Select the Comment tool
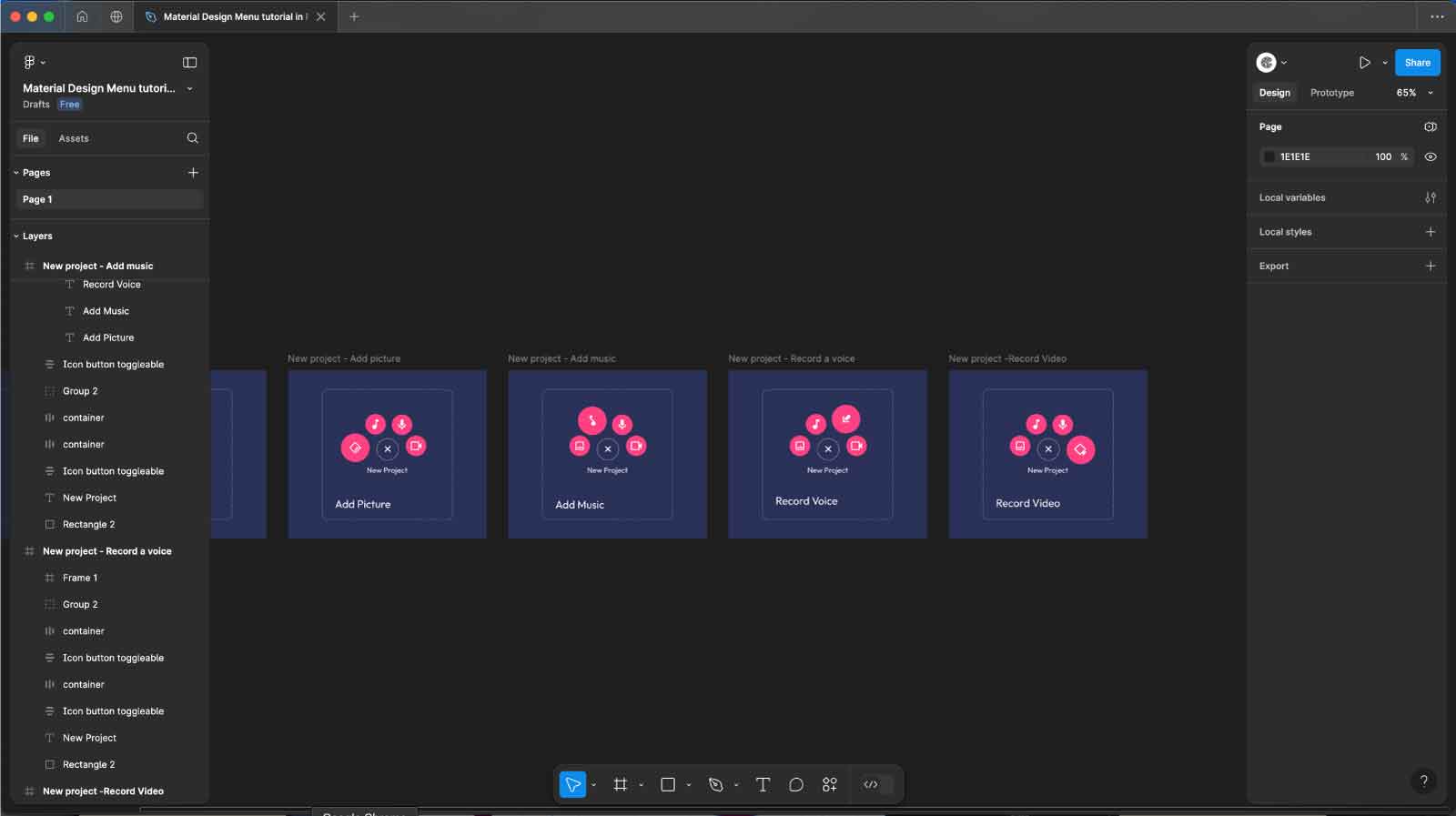1456x816 pixels. point(796,784)
